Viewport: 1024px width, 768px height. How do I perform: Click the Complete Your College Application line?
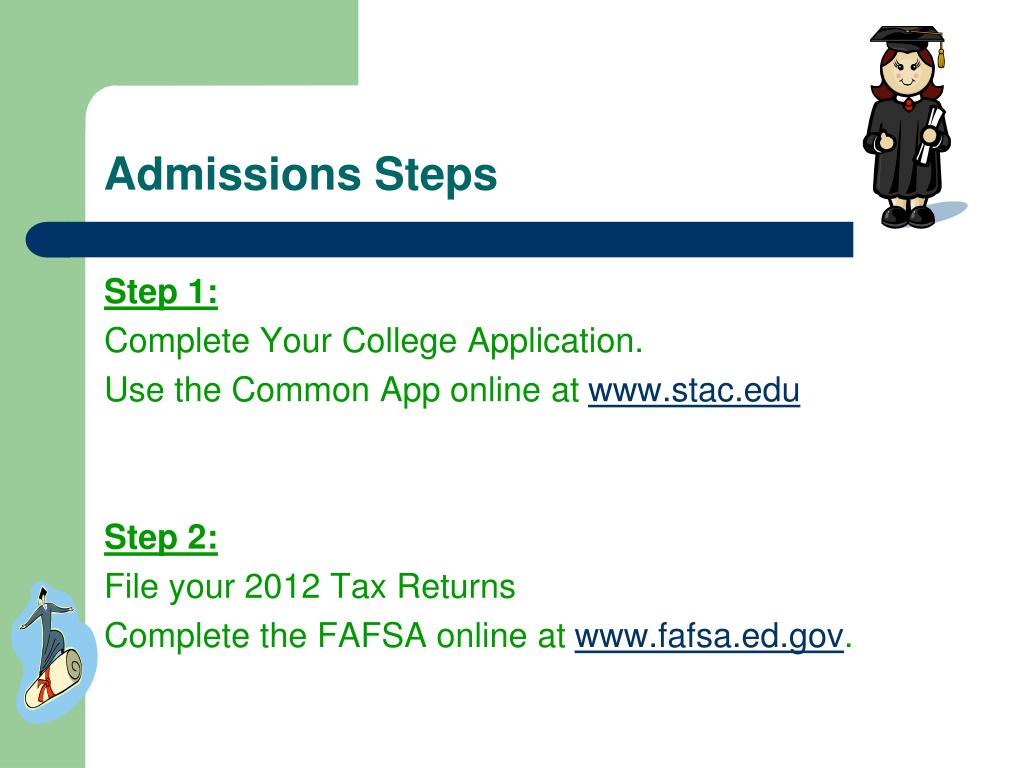pos(374,342)
